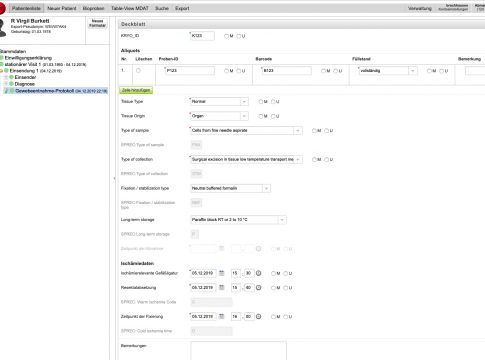This screenshot has width=485, height=360.
Task: Click the green Zeile hinzufügen button
Action: (136, 90)
